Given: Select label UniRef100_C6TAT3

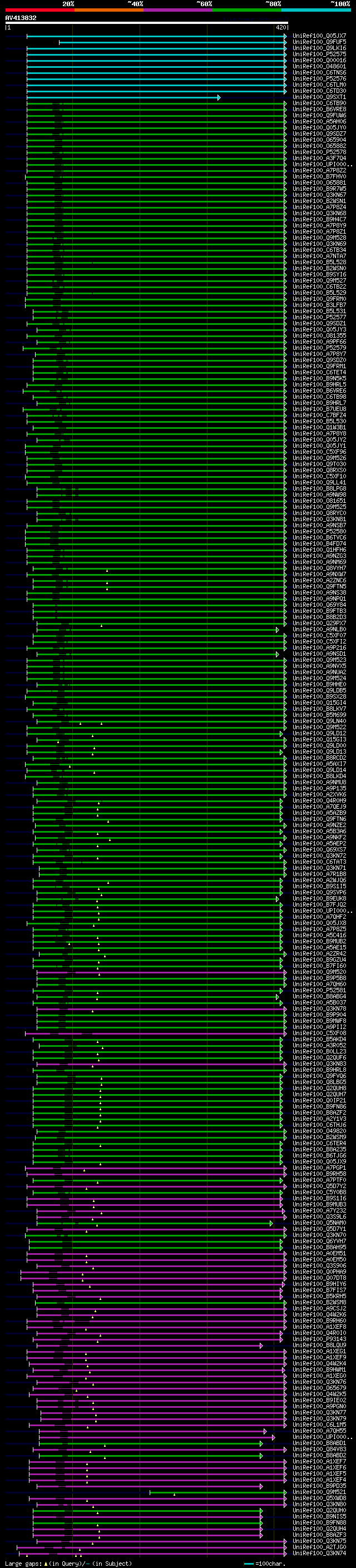Looking at the screenshot, I should click(319, 862).
